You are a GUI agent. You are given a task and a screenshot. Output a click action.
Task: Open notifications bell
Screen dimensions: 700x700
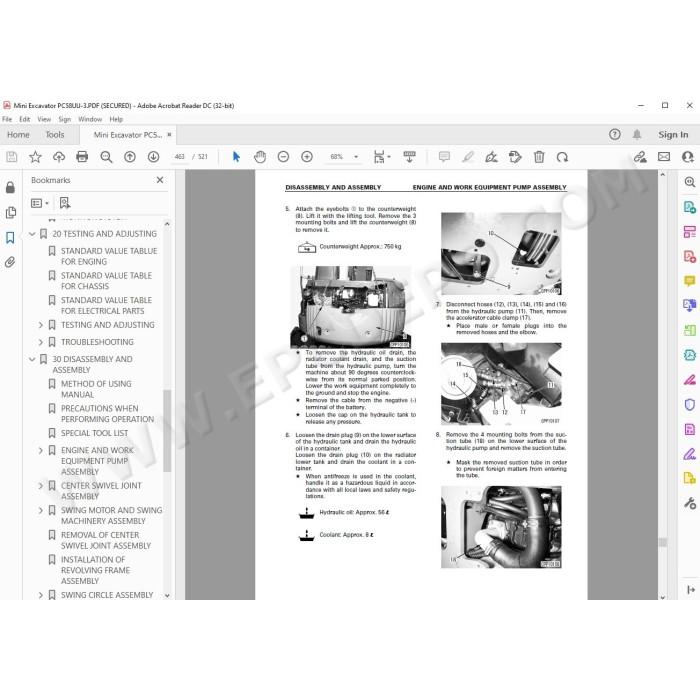click(637, 134)
